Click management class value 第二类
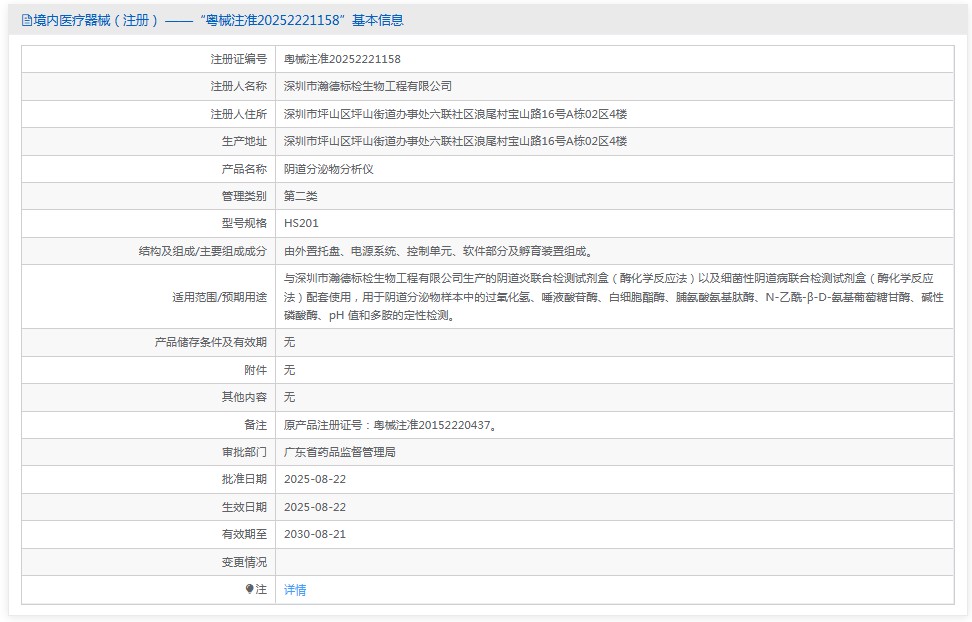 click(301, 197)
